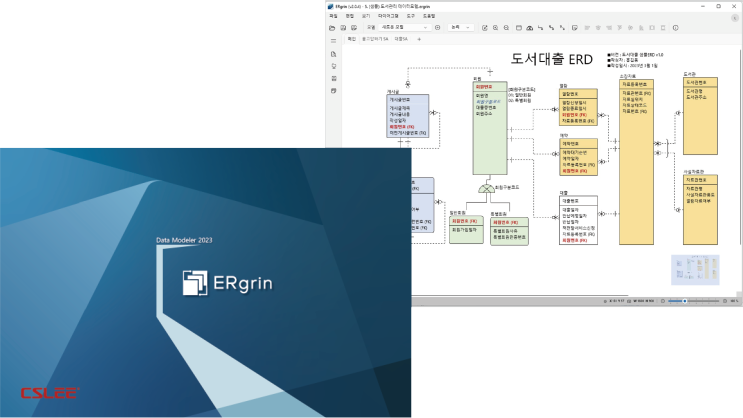Click the 도서대출 ERD diagram title

[x=552, y=59]
